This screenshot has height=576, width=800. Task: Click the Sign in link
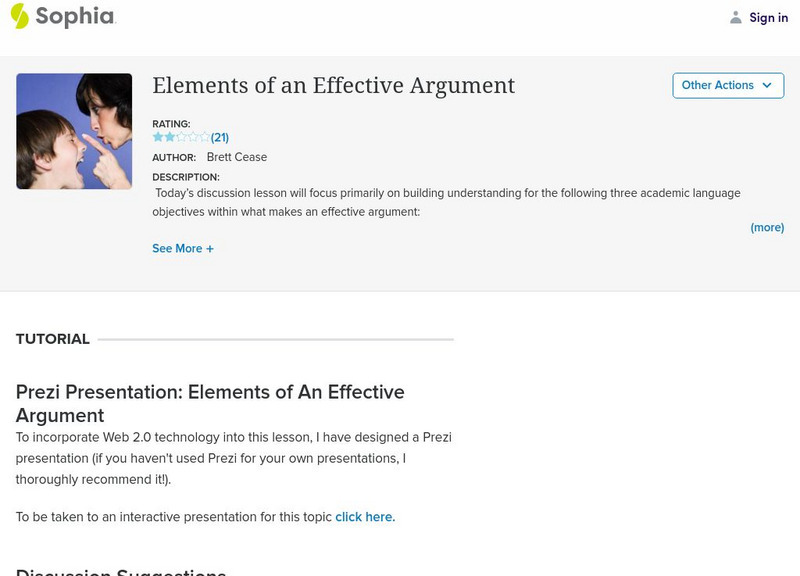(768, 17)
